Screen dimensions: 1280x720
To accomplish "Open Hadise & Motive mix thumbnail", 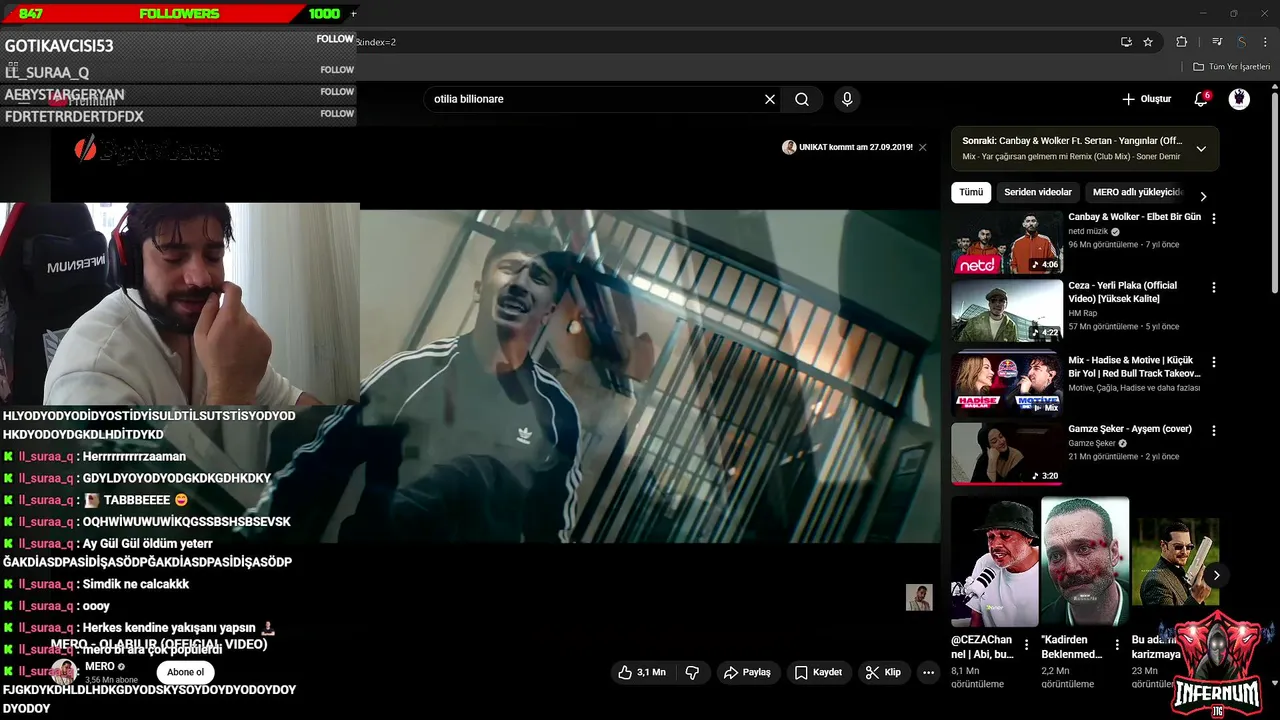I will (x=1007, y=384).
